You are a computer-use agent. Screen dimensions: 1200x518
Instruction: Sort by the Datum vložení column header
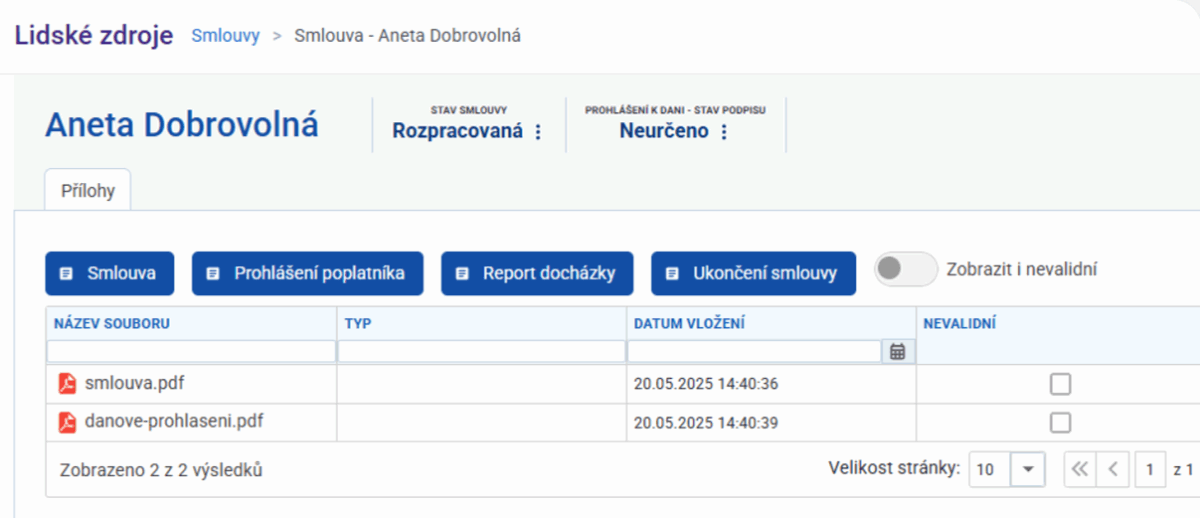[690, 323]
